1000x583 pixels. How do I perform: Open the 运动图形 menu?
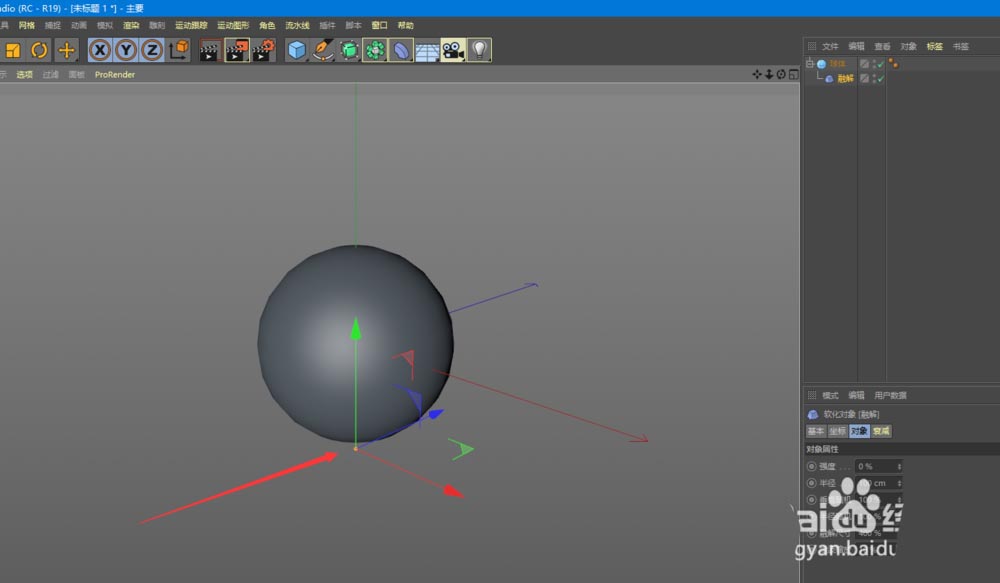[232, 25]
